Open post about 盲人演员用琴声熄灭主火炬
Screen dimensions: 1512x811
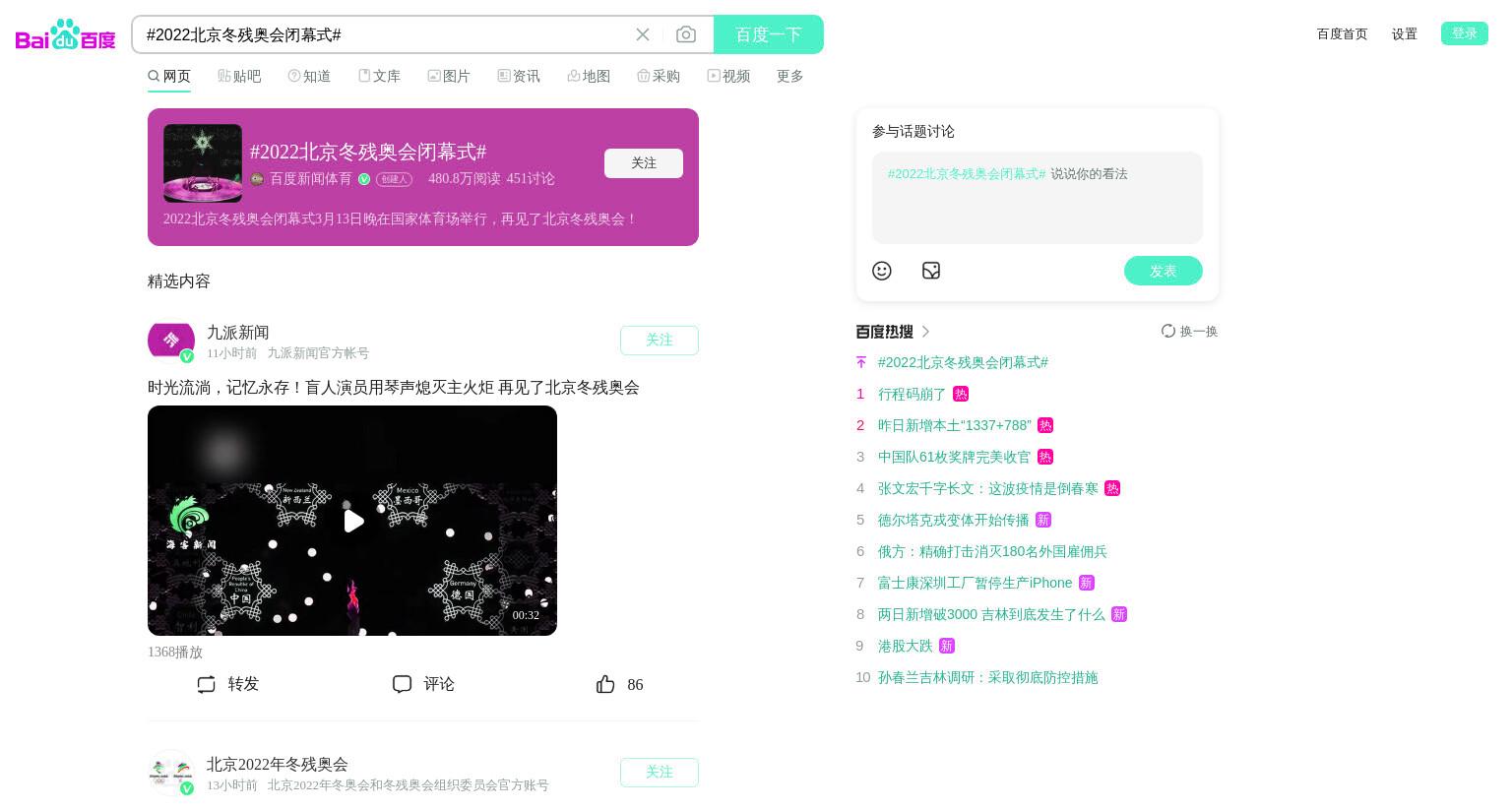394,388
